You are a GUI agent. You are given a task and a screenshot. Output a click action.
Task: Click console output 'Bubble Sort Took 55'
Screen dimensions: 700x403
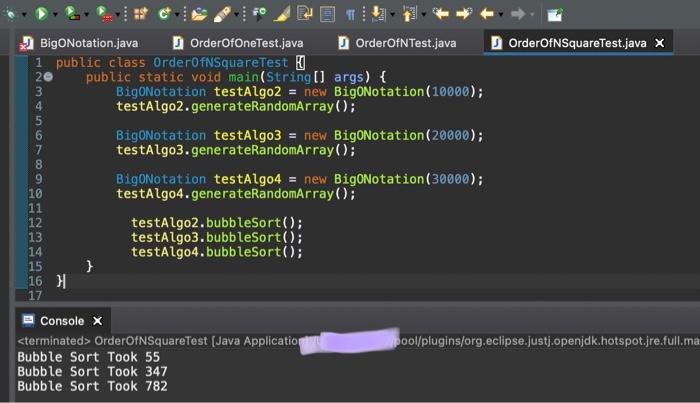88,357
